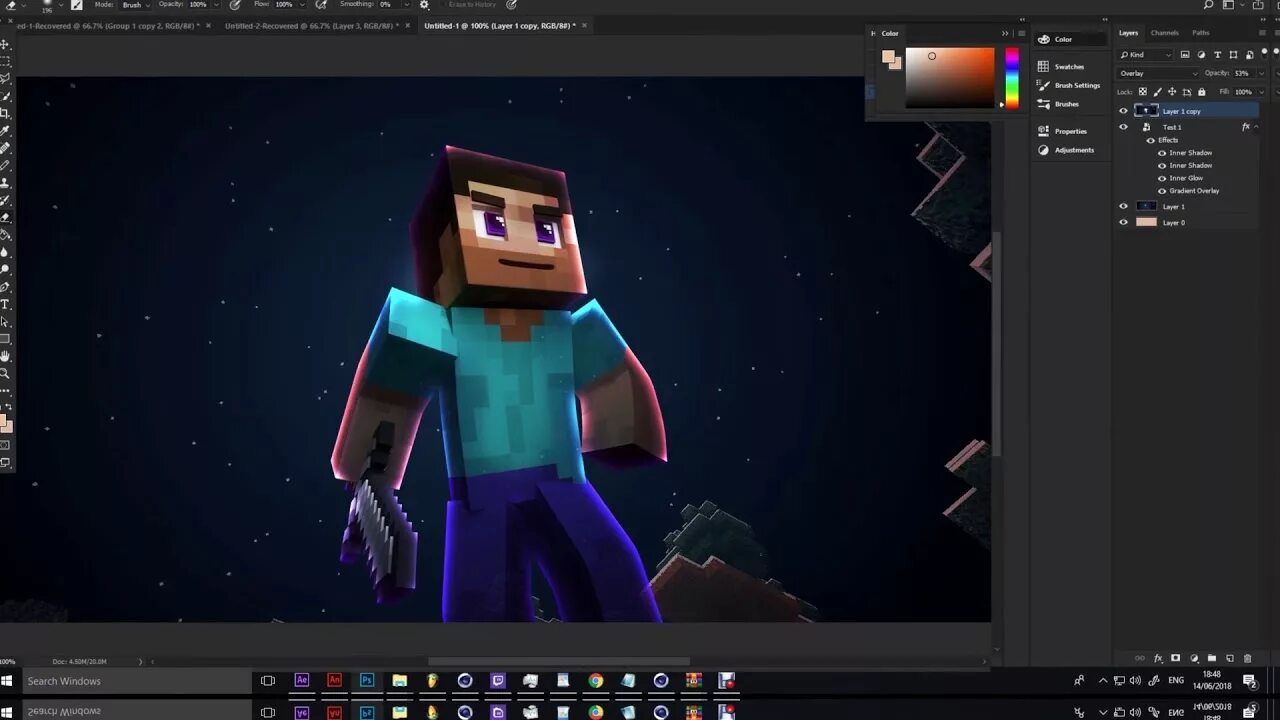
Task: Open Color panel flyout menu
Action: click(1021, 33)
